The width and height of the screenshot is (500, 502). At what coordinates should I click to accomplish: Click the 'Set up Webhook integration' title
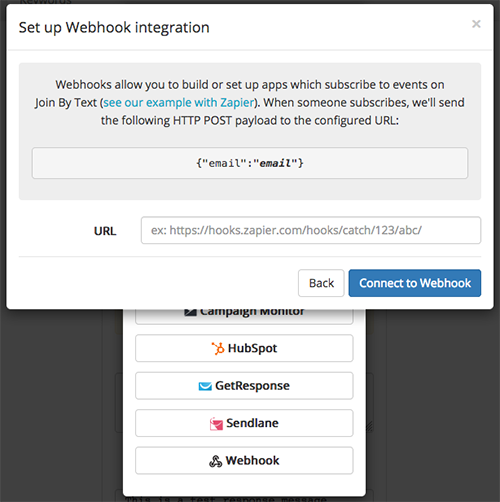(x=114, y=27)
